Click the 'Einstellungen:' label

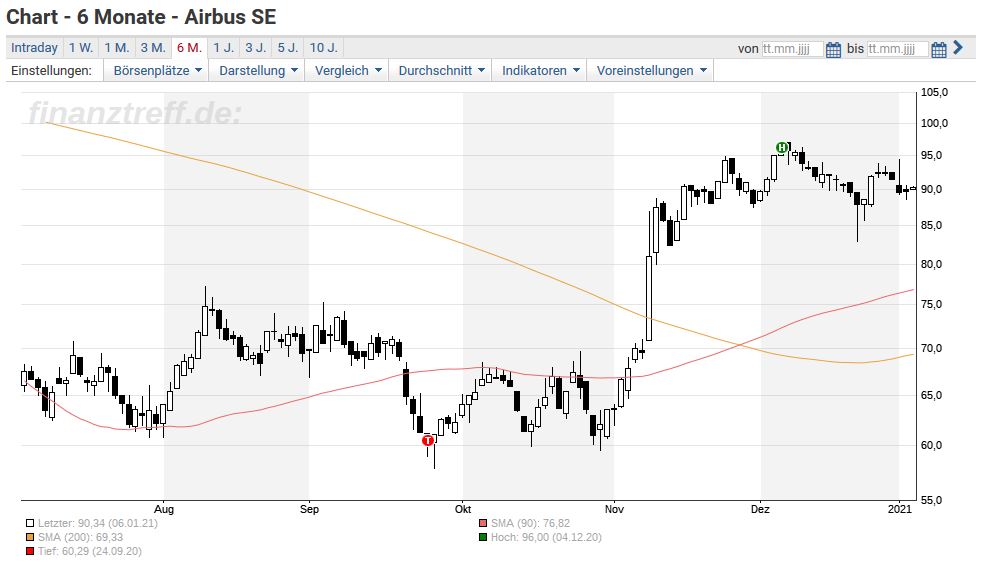click(51, 70)
